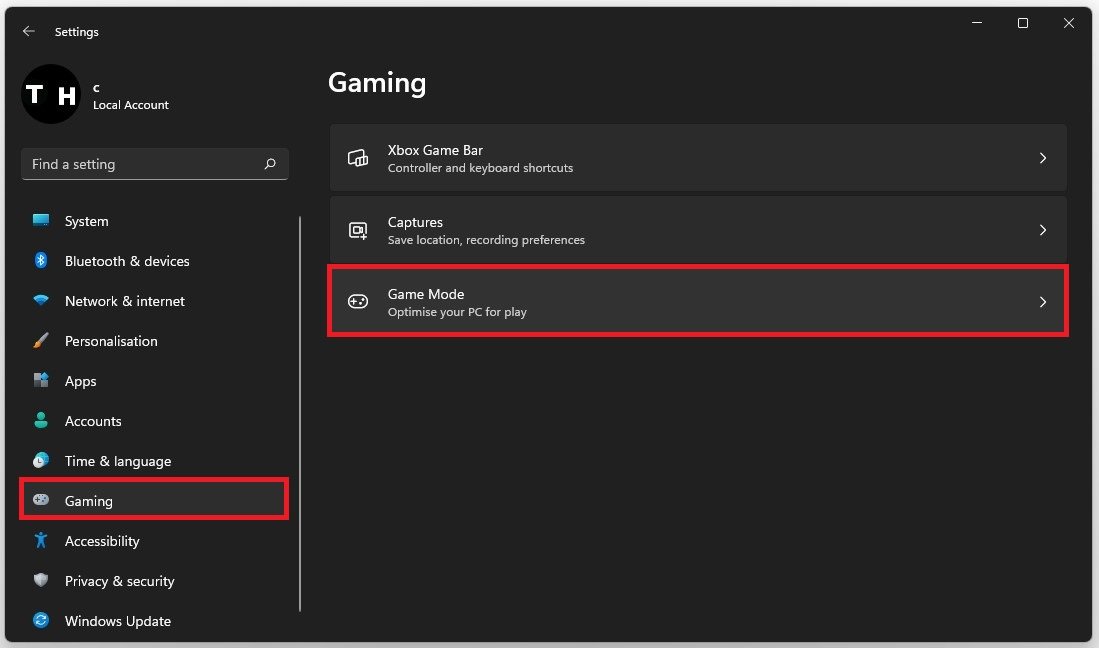Click the Bluetooth icon in sidebar
The height and width of the screenshot is (648, 1099).
pyautogui.click(x=41, y=261)
